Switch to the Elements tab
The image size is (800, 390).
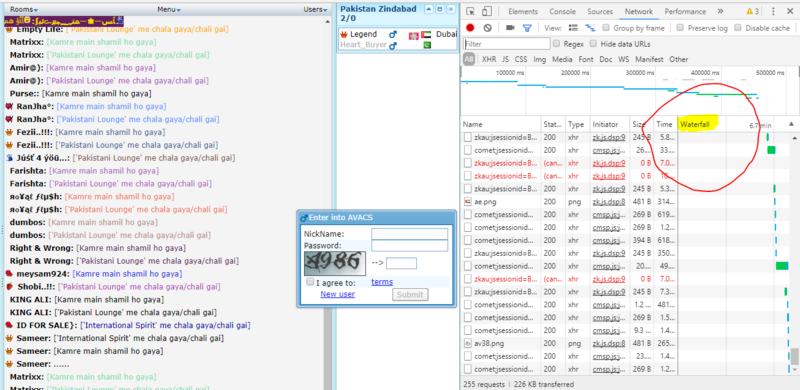pos(523,11)
